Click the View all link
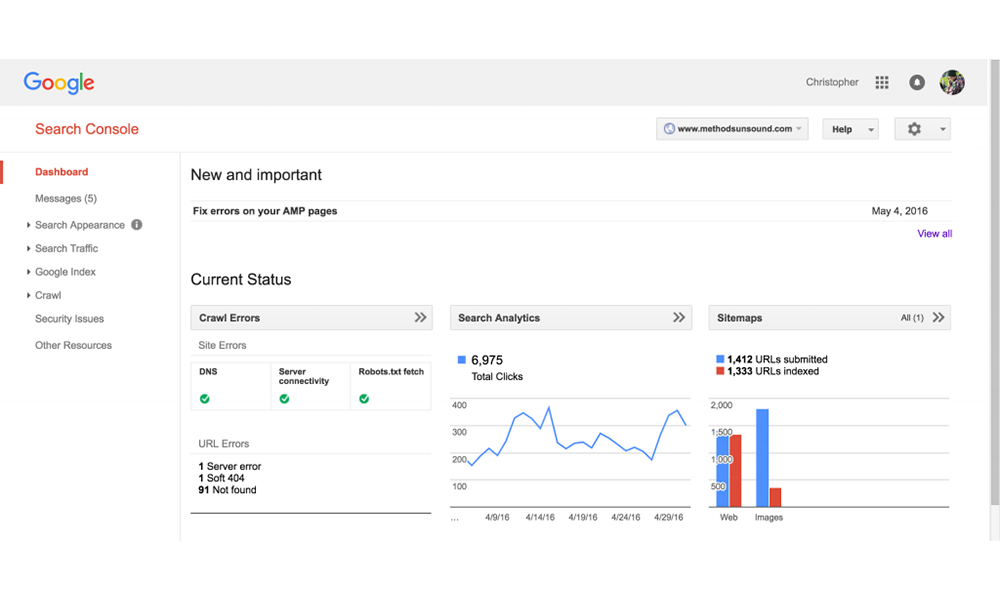 pyautogui.click(x=934, y=234)
